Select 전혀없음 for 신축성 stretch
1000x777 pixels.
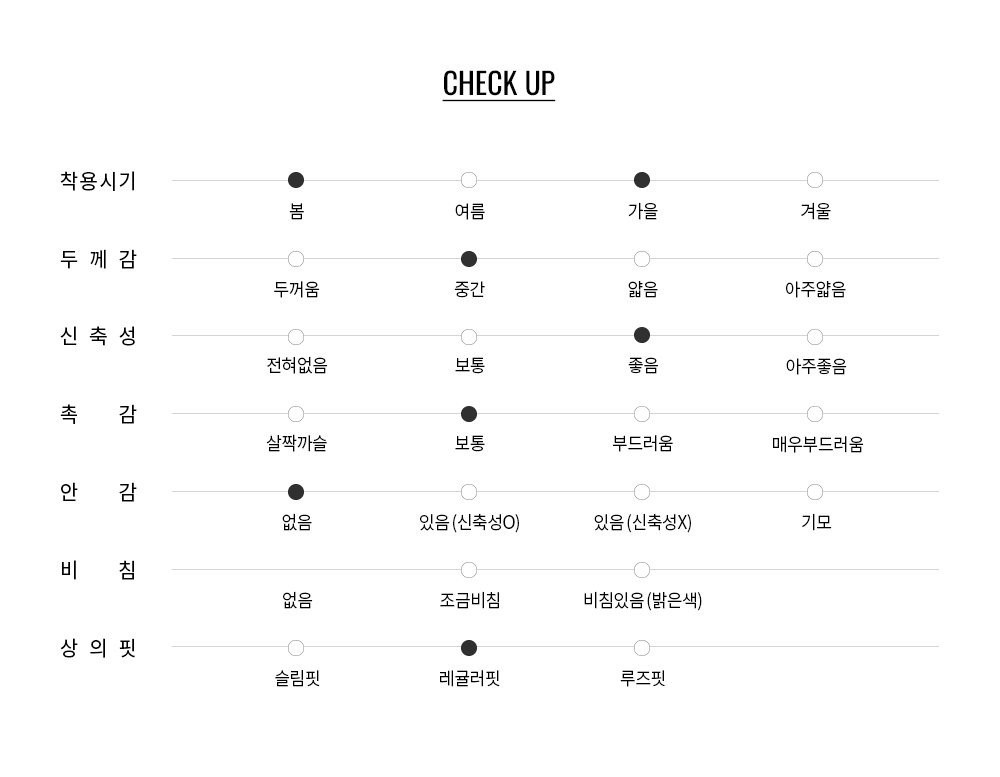pyautogui.click(x=296, y=337)
